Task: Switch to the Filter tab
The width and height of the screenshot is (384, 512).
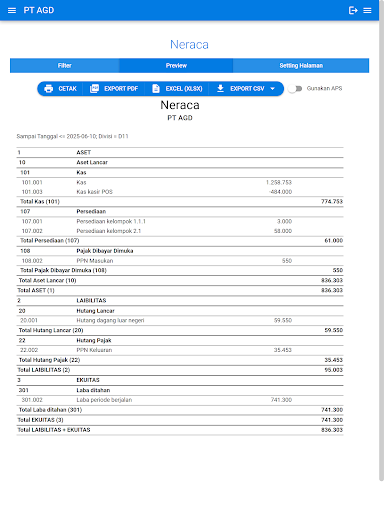Action: point(64,66)
